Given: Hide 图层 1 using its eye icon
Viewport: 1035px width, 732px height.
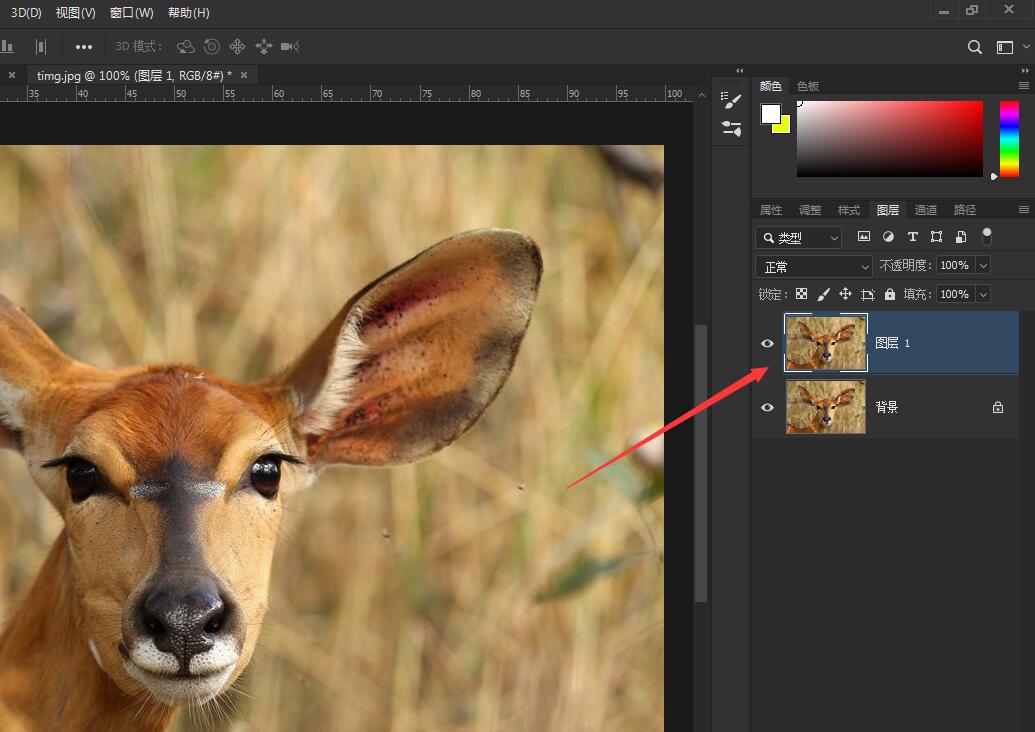Looking at the screenshot, I should point(767,343).
